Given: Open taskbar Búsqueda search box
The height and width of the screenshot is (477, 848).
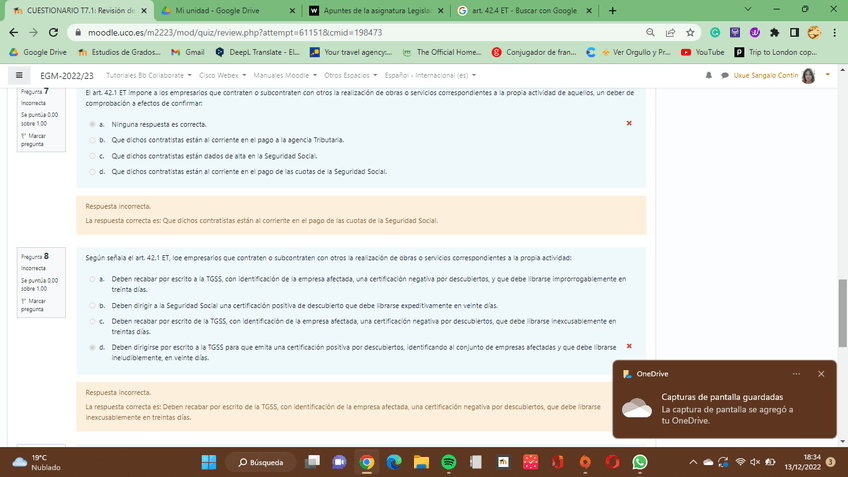Looking at the screenshot, I should point(261,462).
